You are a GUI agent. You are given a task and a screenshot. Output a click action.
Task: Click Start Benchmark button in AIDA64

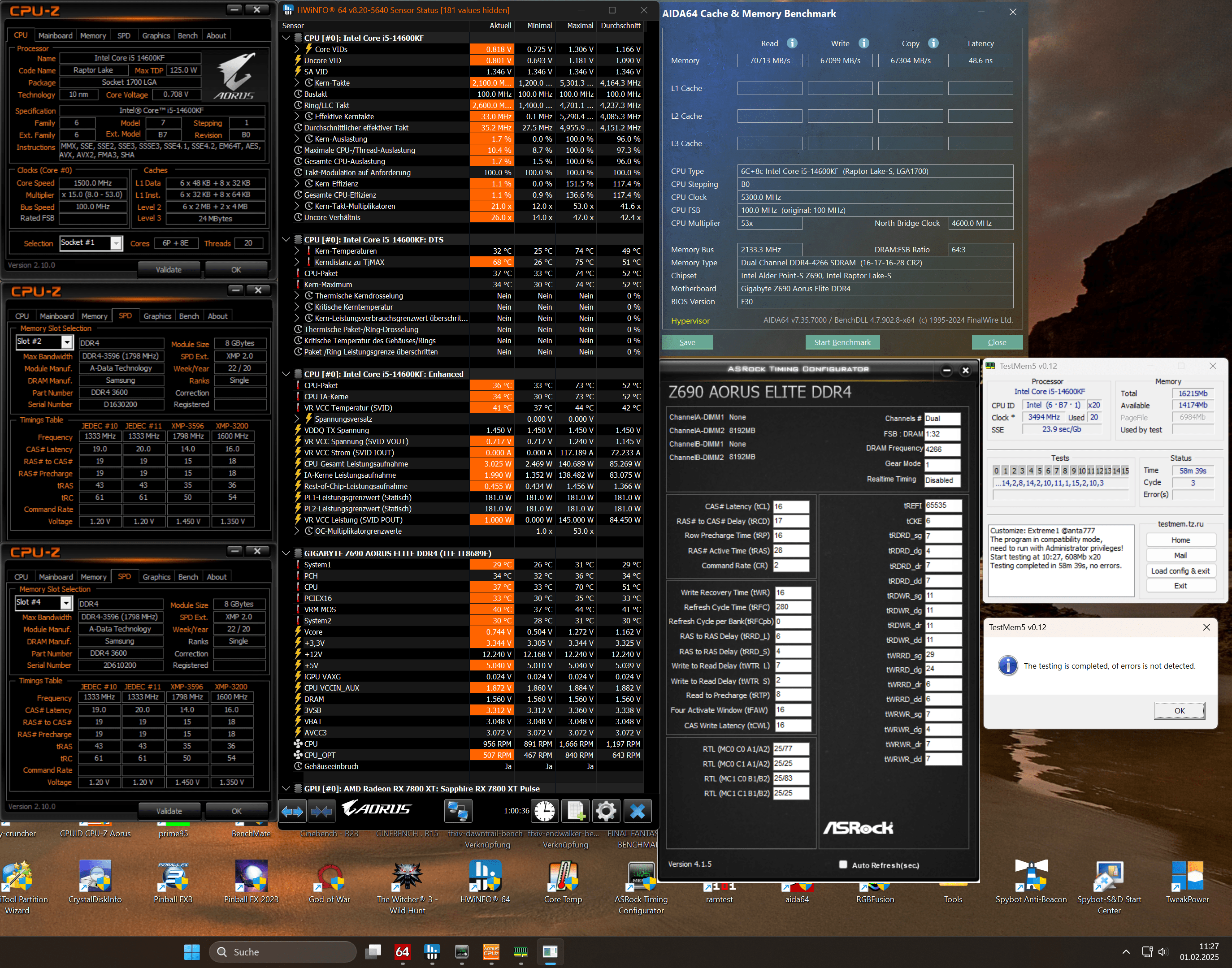click(x=842, y=342)
